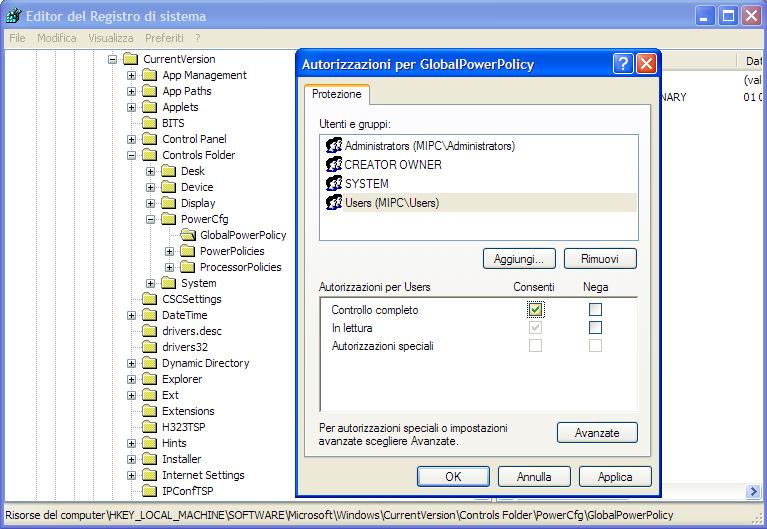Click the Display folder icon
This screenshot has height=529, width=767.
[169, 203]
